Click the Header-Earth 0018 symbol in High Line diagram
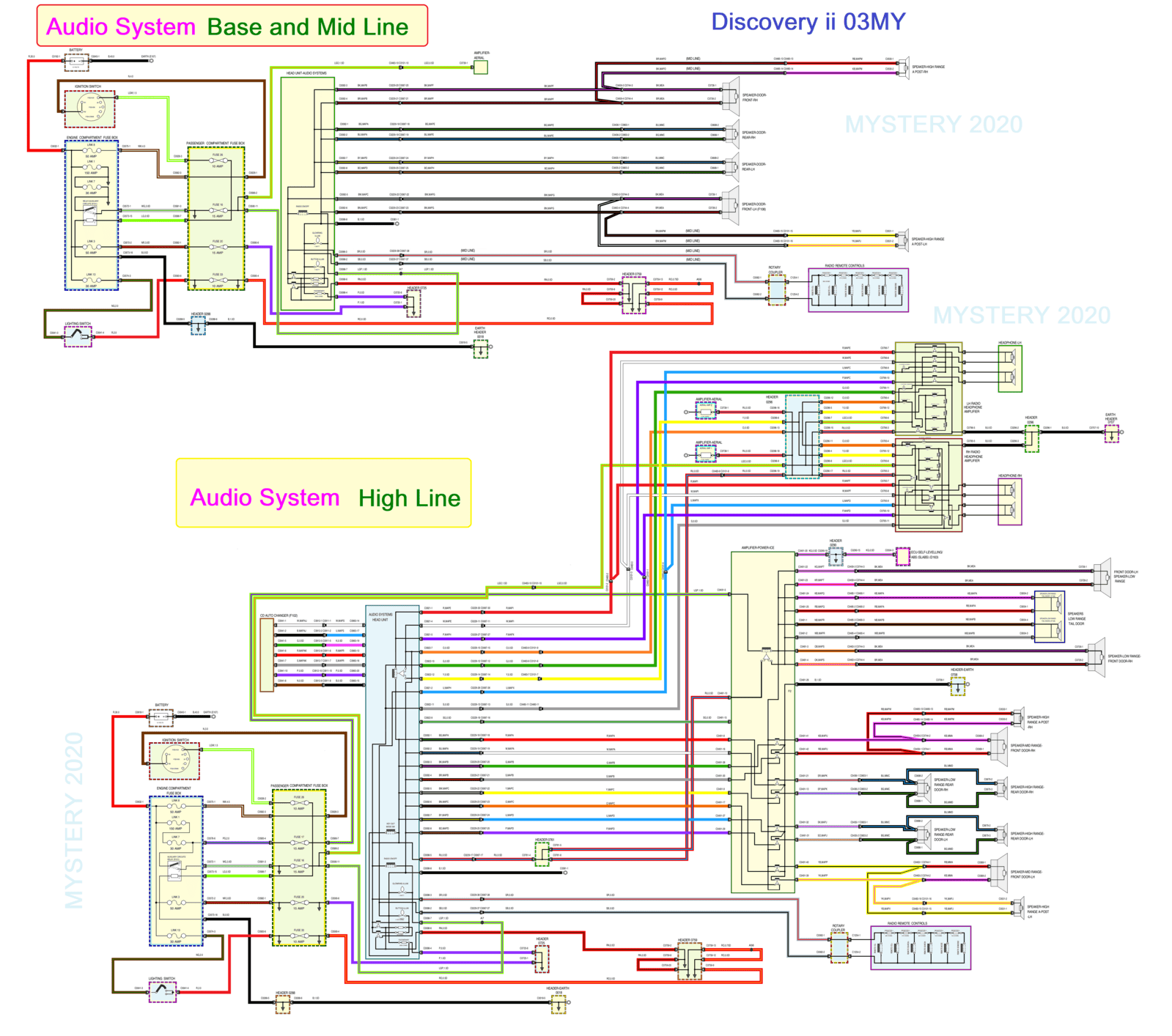1172x1036 pixels. 559,1004
